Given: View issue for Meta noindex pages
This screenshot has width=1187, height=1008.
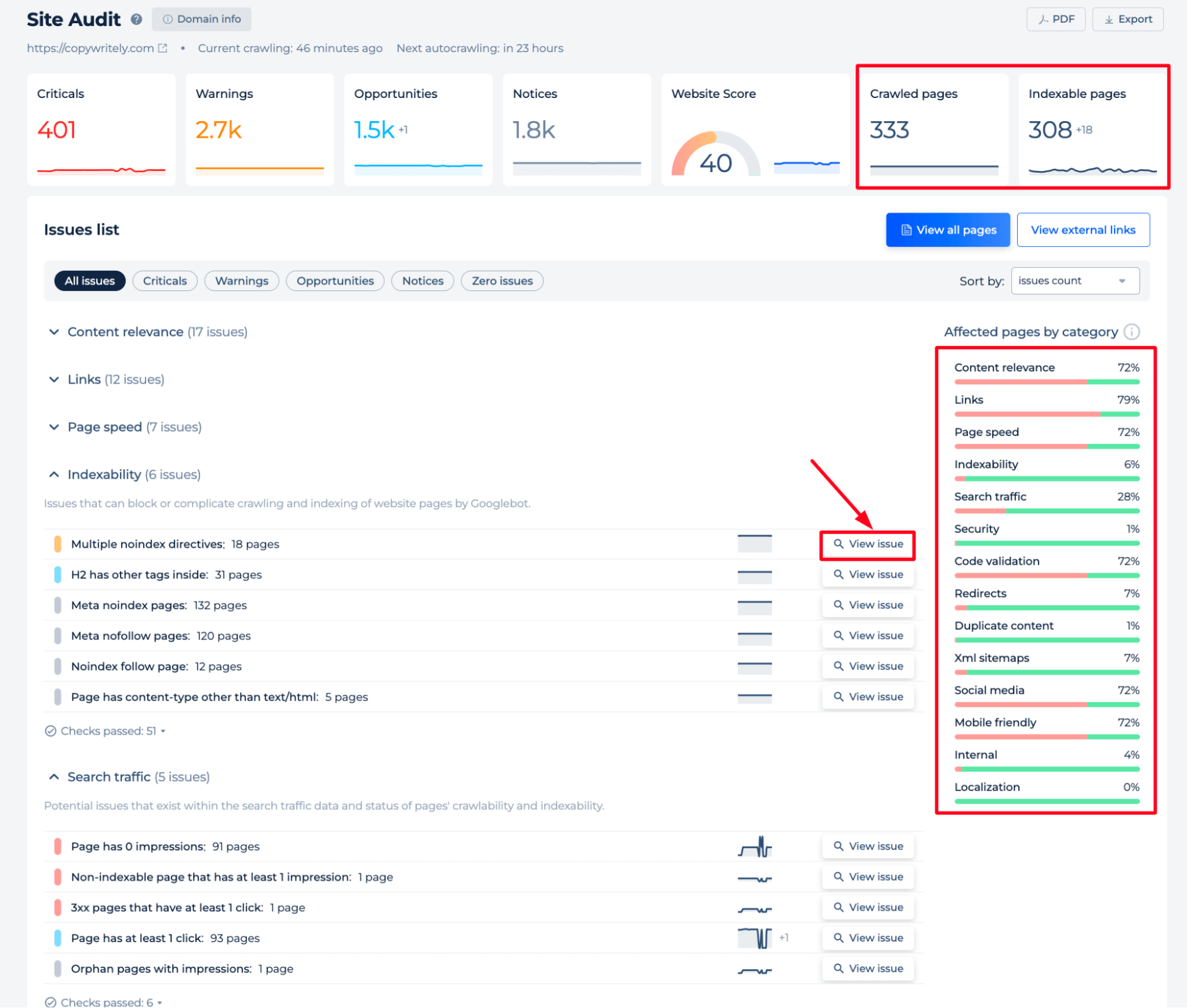Looking at the screenshot, I should click(x=868, y=606).
